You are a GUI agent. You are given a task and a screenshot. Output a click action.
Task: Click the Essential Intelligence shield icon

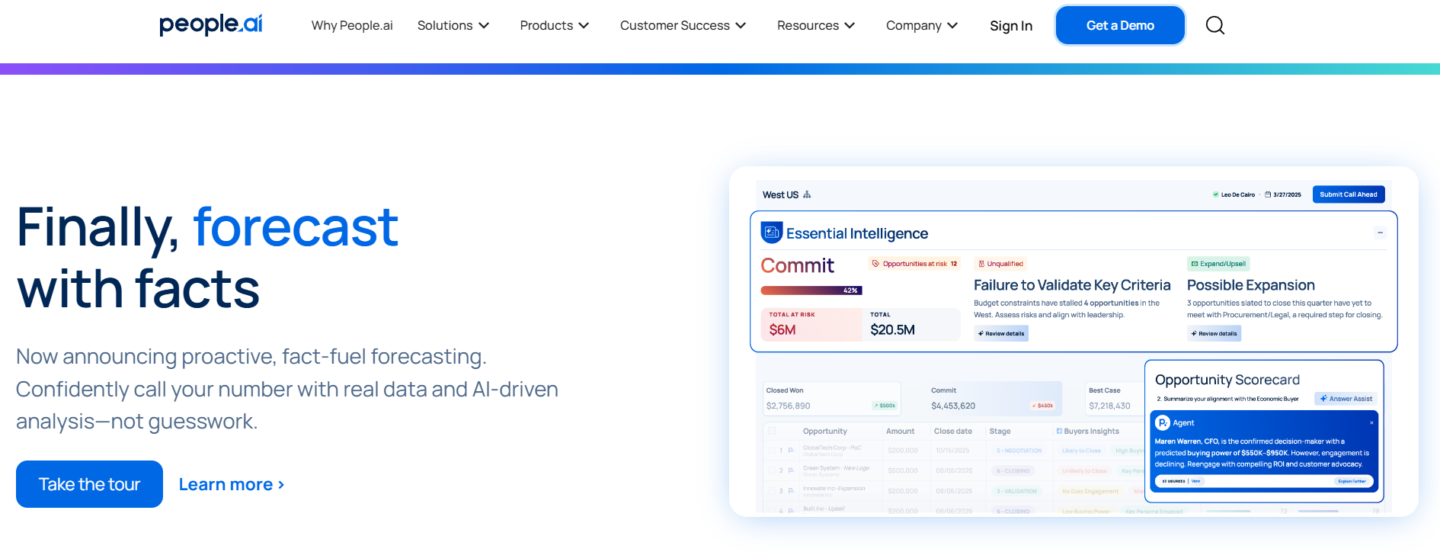(x=771, y=233)
